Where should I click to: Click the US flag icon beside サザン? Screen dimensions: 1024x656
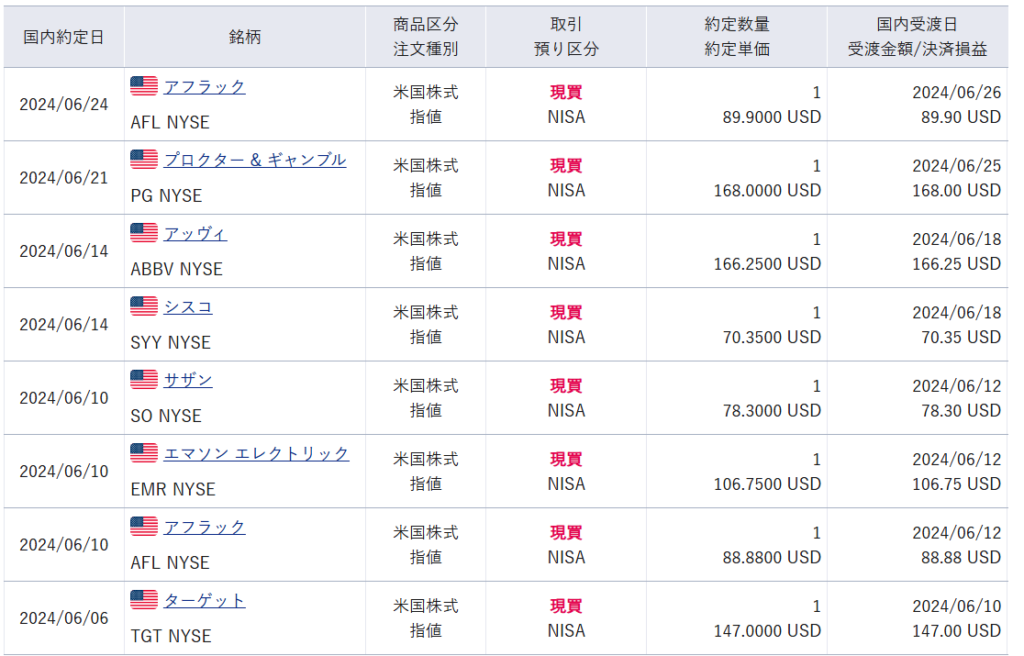tap(144, 380)
